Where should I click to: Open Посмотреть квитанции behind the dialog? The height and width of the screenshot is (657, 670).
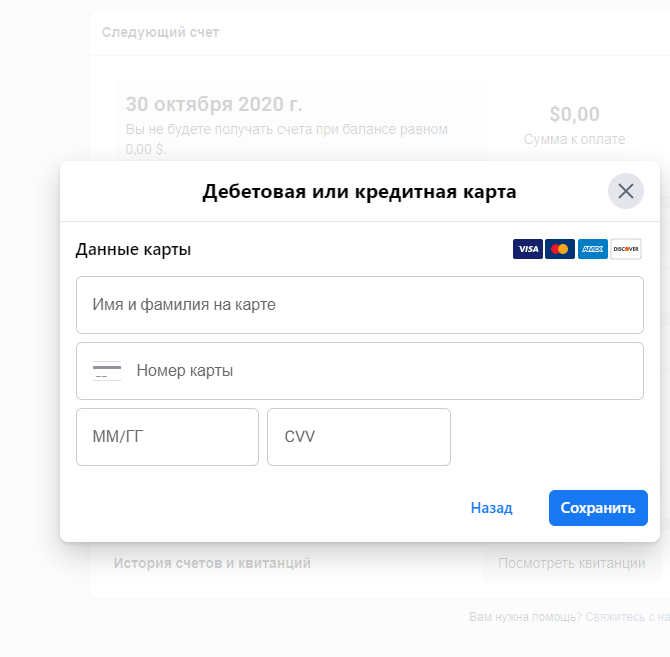571,563
